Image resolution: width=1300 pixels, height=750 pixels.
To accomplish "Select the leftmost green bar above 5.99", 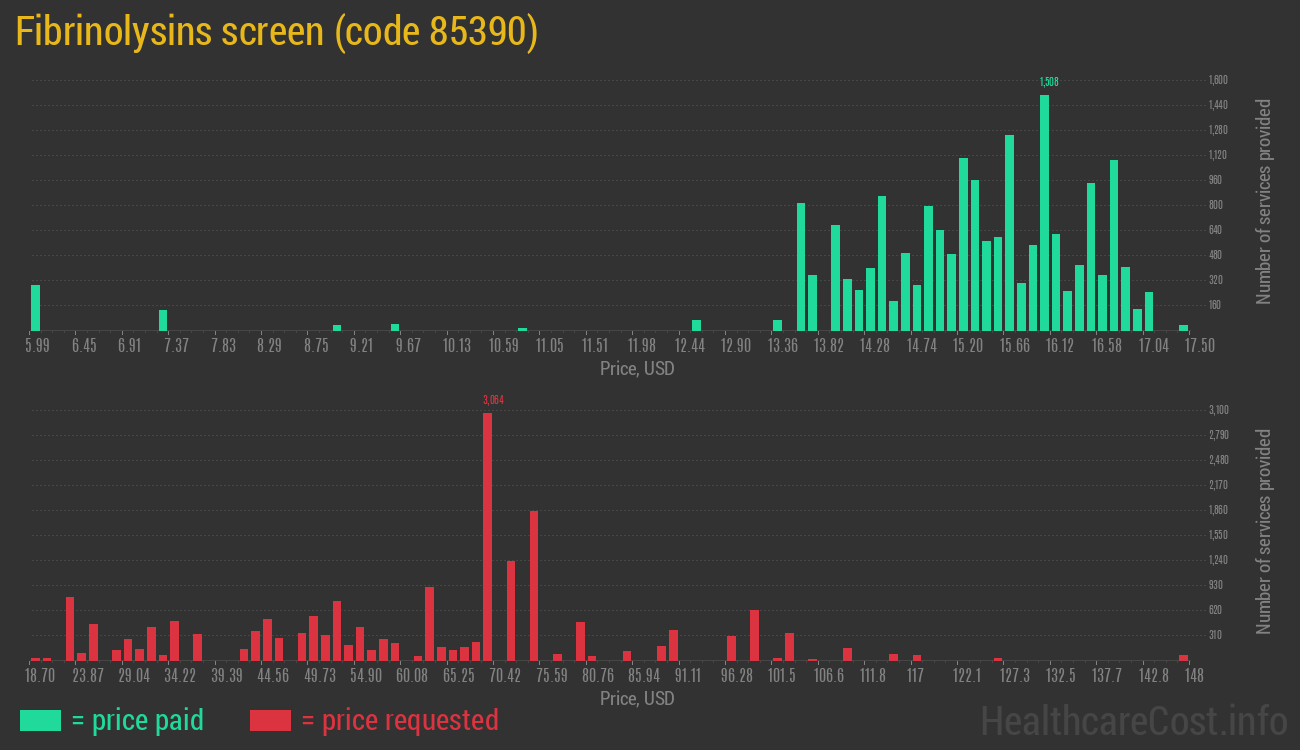I will [36, 308].
